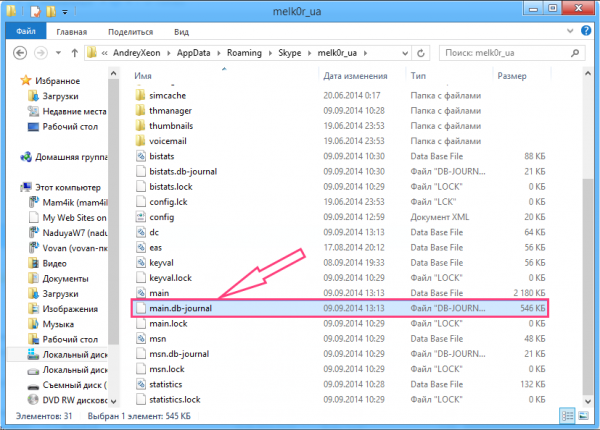Open the Поделиться tab
This screenshot has width=600, height=430.
coord(130,32)
